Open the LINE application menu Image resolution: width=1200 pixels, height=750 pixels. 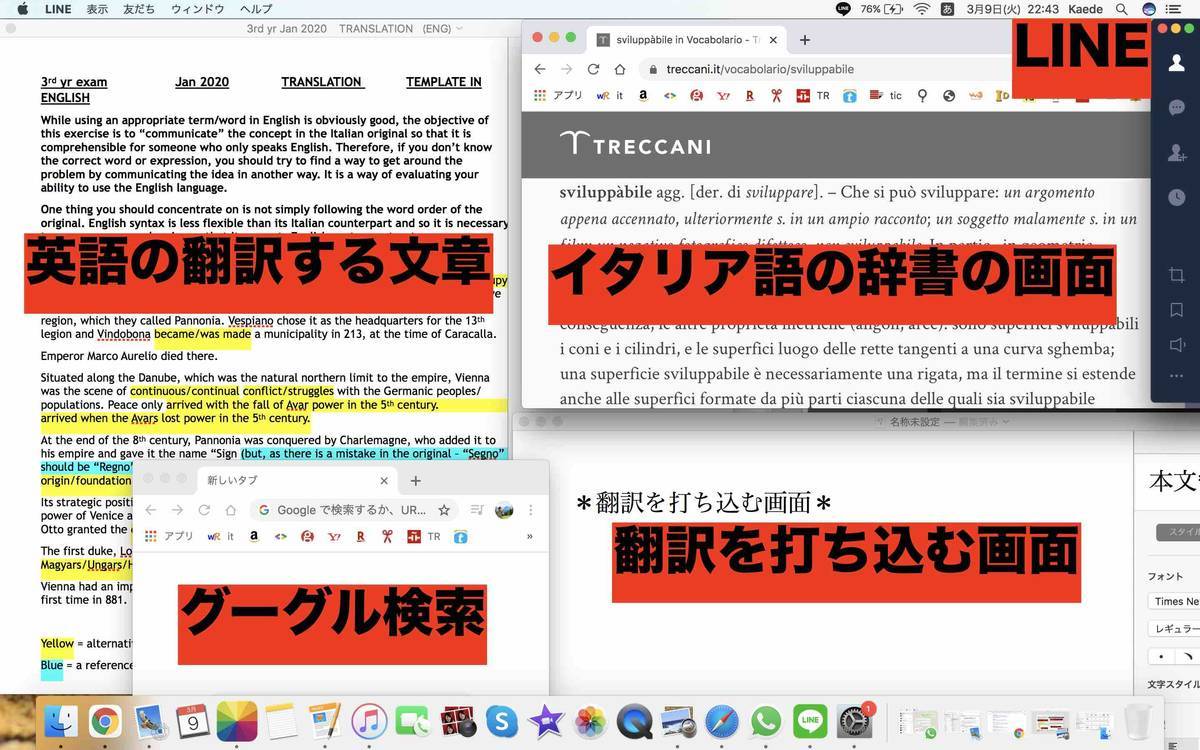click(x=58, y=9)
